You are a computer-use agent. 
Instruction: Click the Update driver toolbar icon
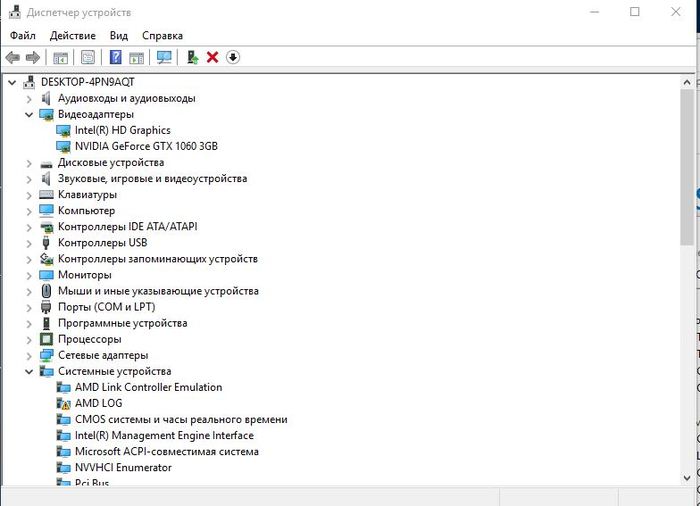point(192,58)
